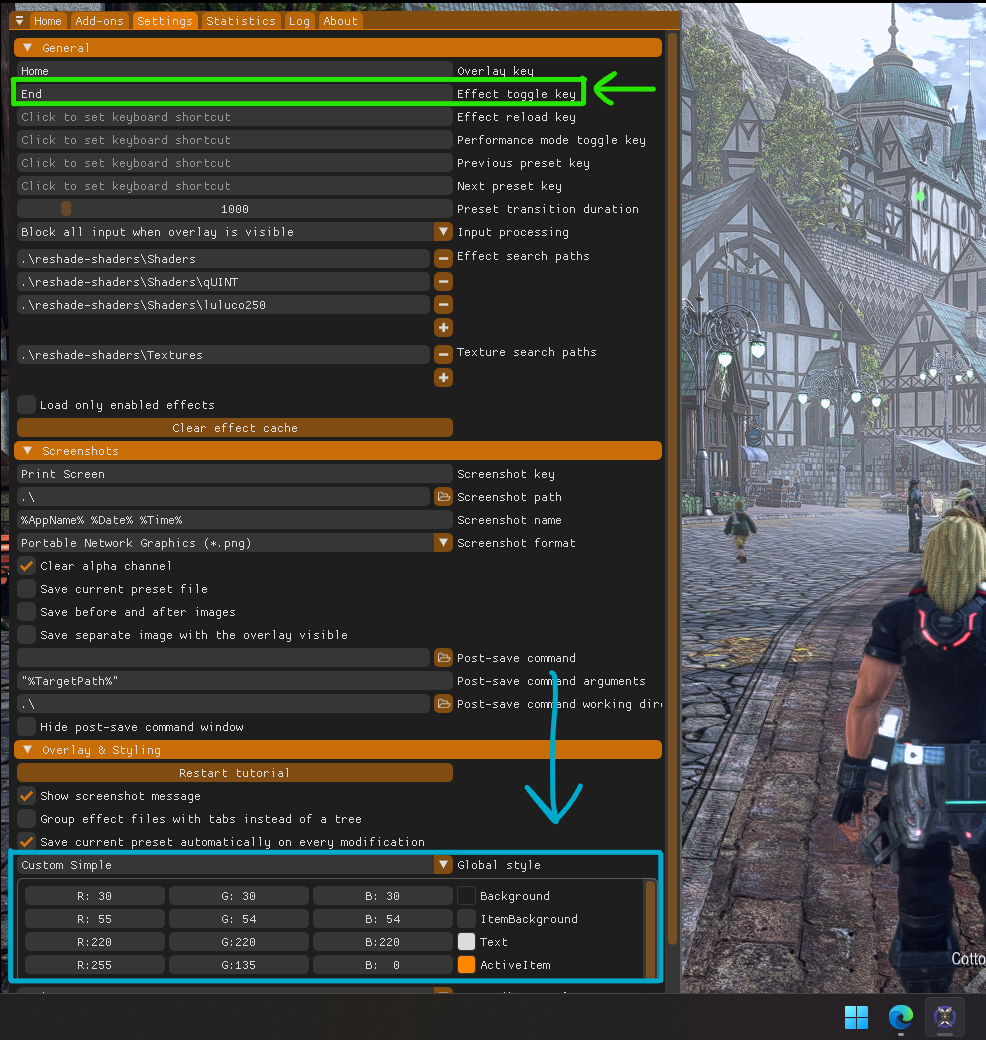Viewport: 986px width, 1040px height.
Task: Open the ActiveItem color swatch
Action: point(467,965)
